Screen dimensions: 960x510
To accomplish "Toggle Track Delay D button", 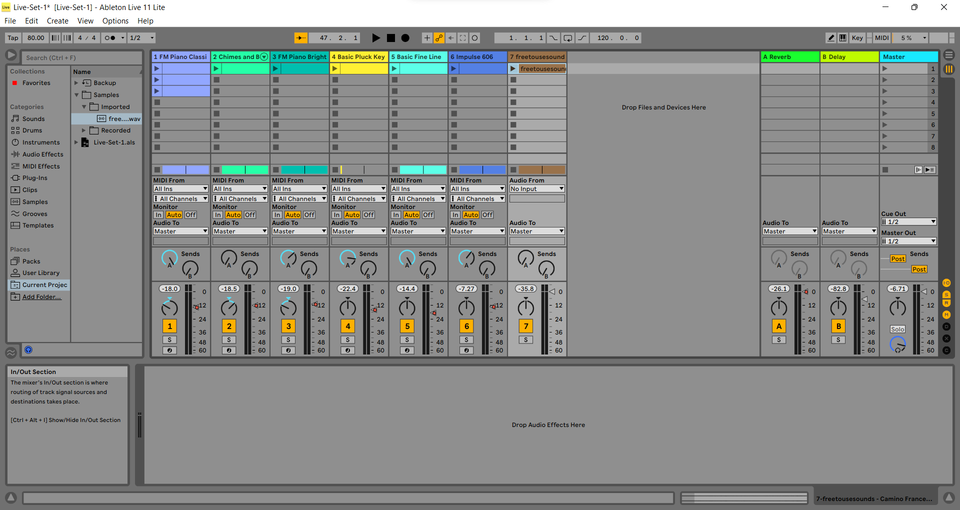I will 947,326.
